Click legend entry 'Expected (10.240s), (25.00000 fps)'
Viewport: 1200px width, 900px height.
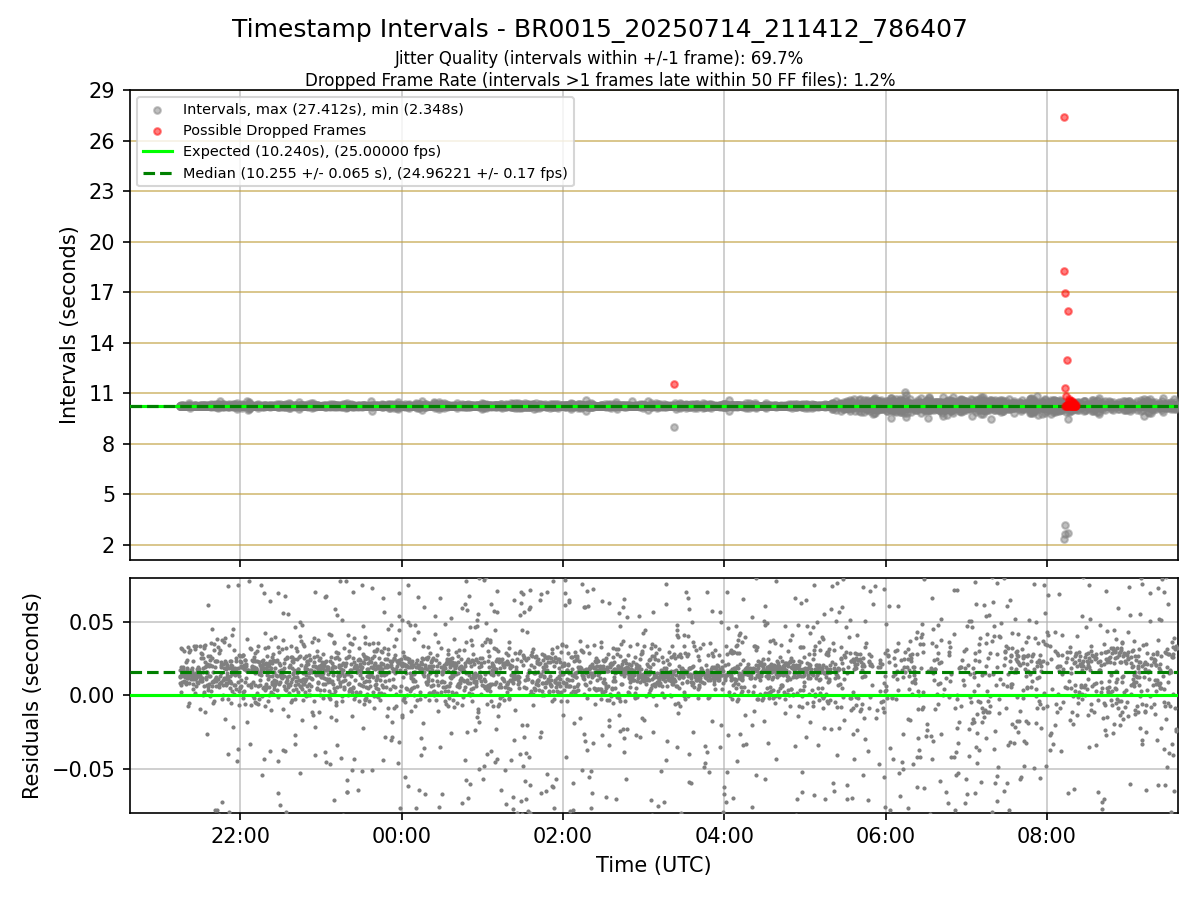pyautogui.click(x=312, y=151)
